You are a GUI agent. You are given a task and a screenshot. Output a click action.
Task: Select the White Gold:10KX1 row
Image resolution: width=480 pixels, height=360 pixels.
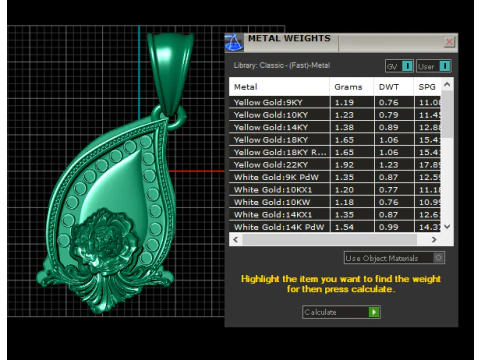pyautogui.click(x=335, y=190)
